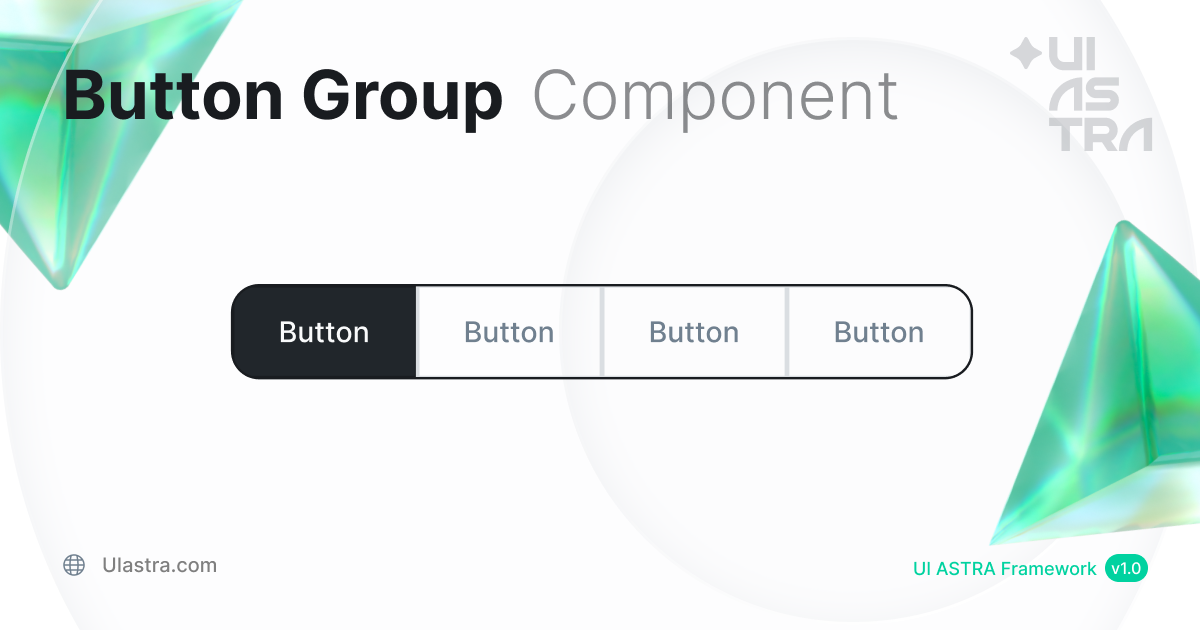Click the bold "Button Group" heading
The image size is (1200, 630).
283,97
